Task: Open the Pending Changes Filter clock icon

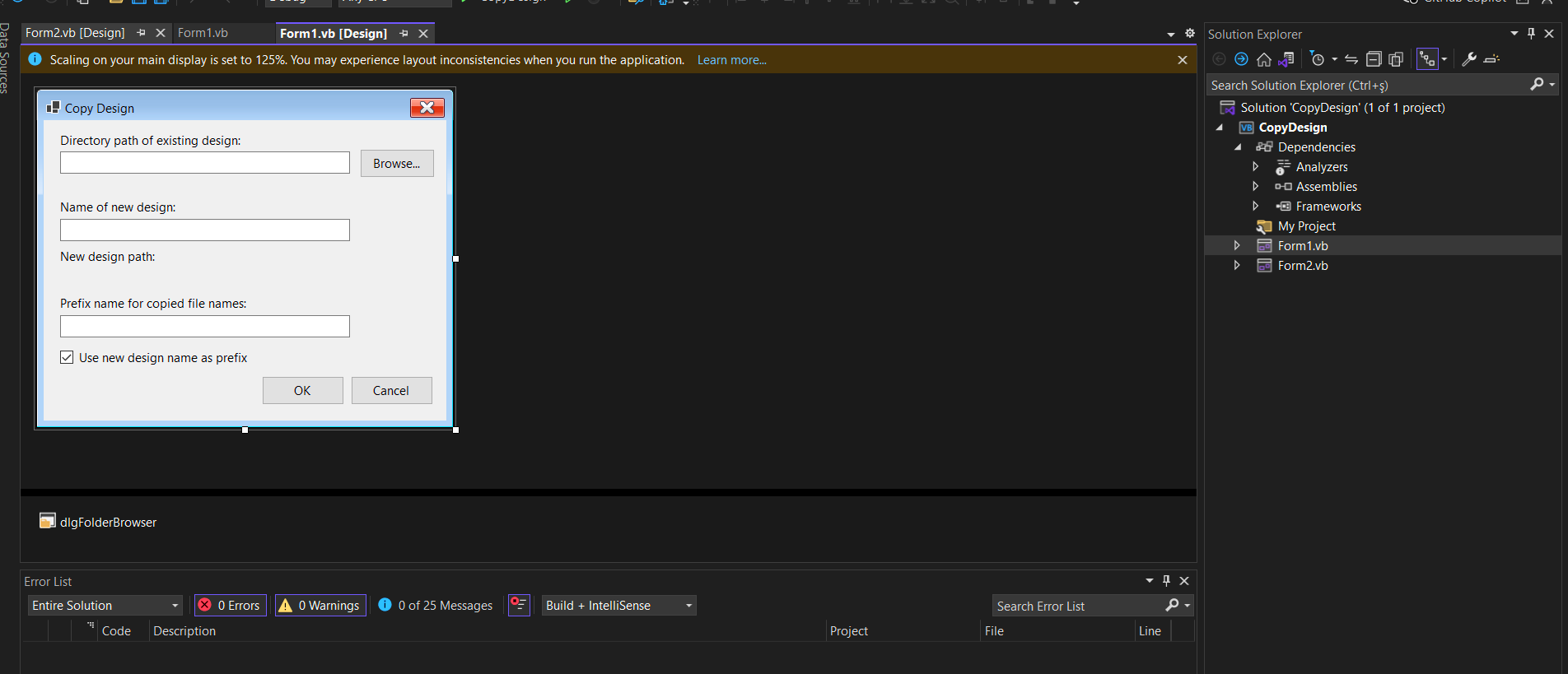Action: tap(1318, 59)
